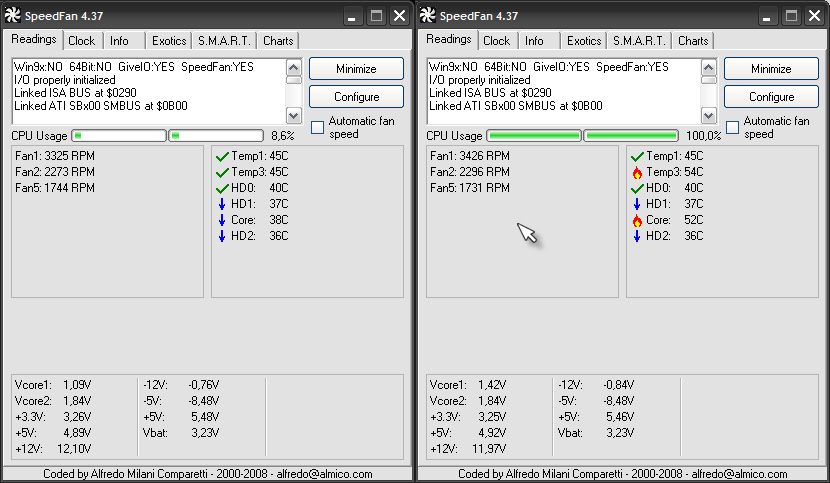Image resolution: width=830 pixels, height=483 pixels.
Task: Toggle Automatic fan speed checkbox in right window
Action: coord(732,127)
